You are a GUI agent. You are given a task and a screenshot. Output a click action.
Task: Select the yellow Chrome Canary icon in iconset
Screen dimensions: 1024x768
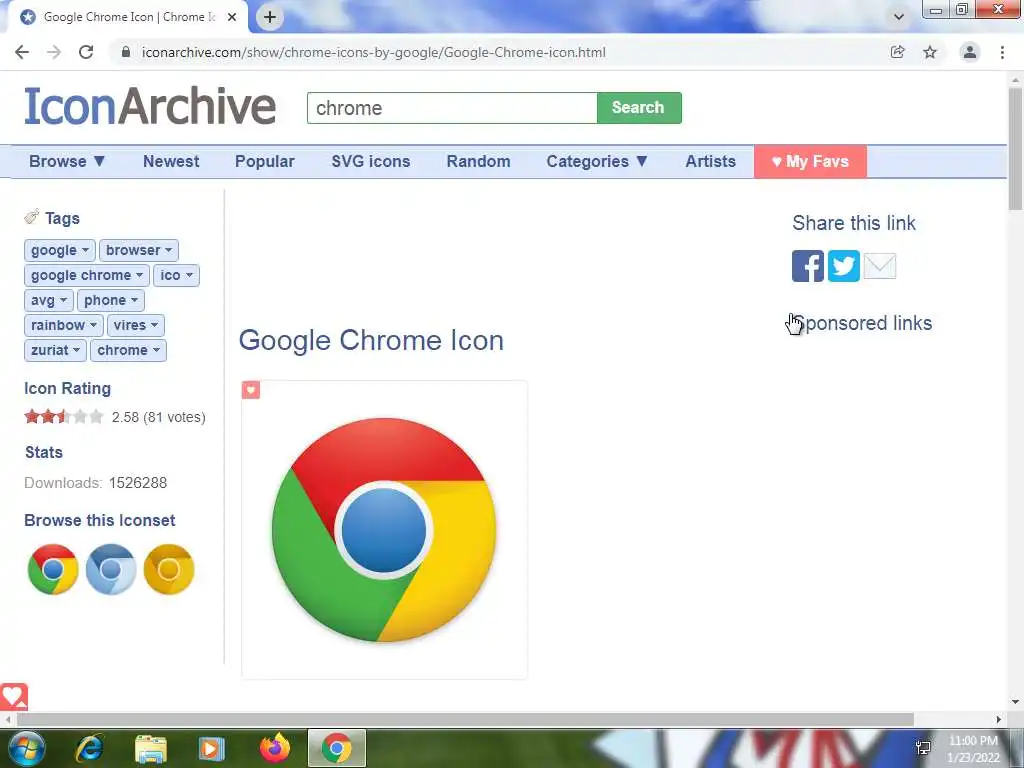[169, 569]
